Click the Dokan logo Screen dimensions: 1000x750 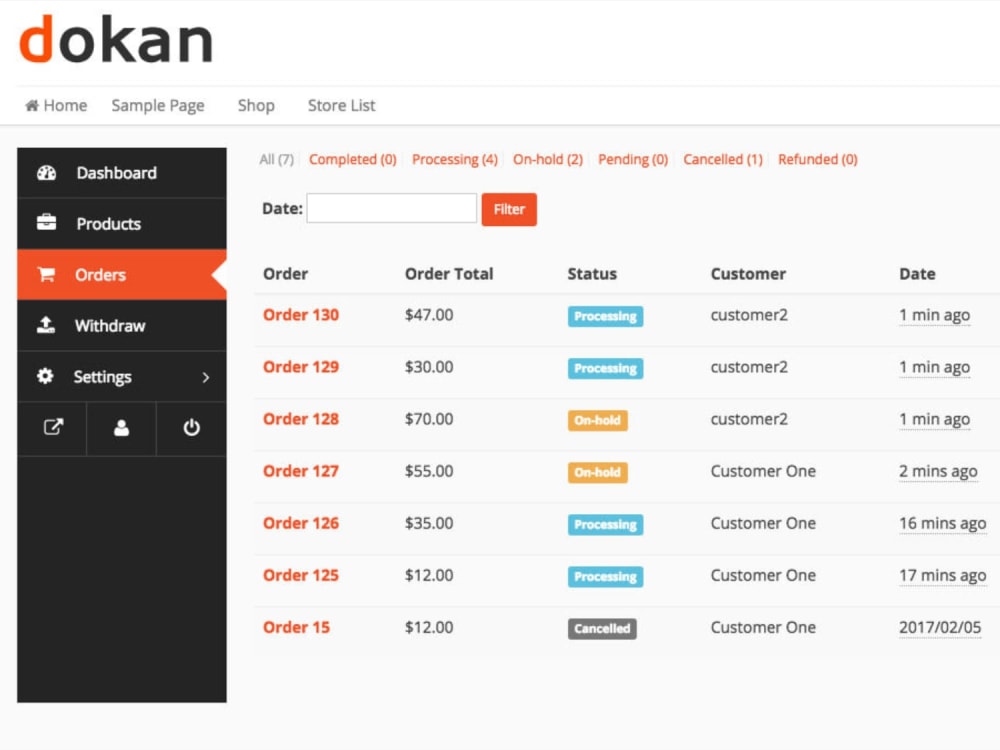pyautogui.click(x=116, y=38)
